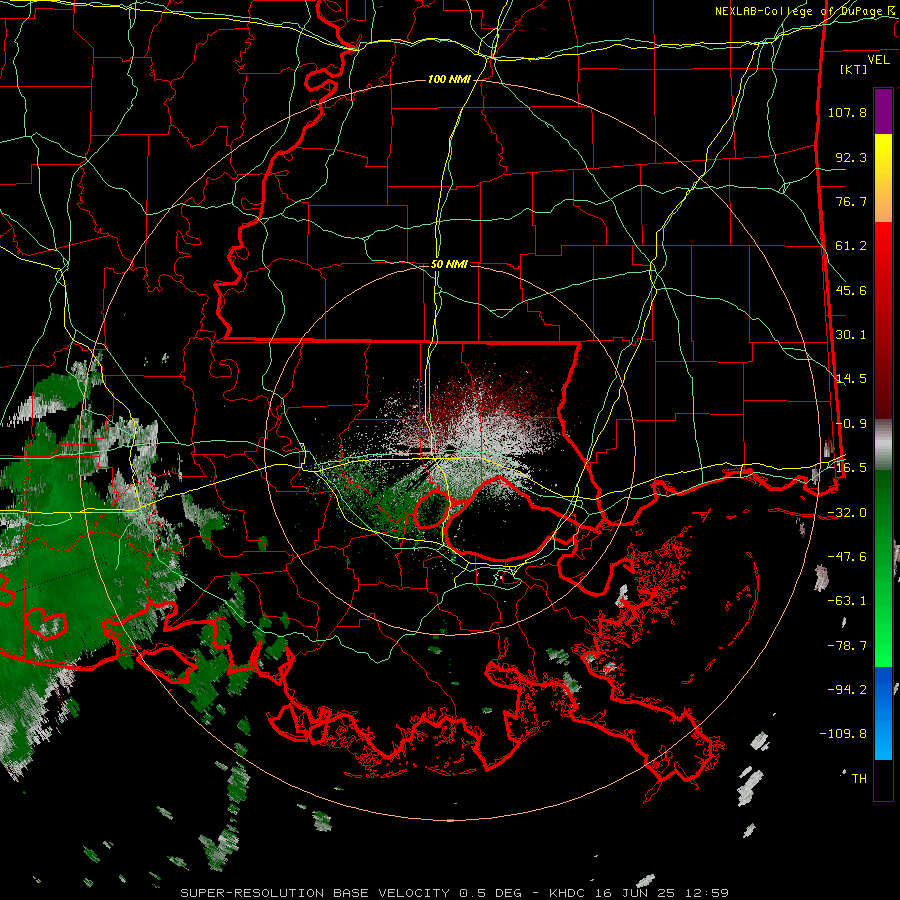Image resolution: width=900 pixels, height=900 pixels.
Task: Click the -78.7 value on velocity scale
Action: 847,646
